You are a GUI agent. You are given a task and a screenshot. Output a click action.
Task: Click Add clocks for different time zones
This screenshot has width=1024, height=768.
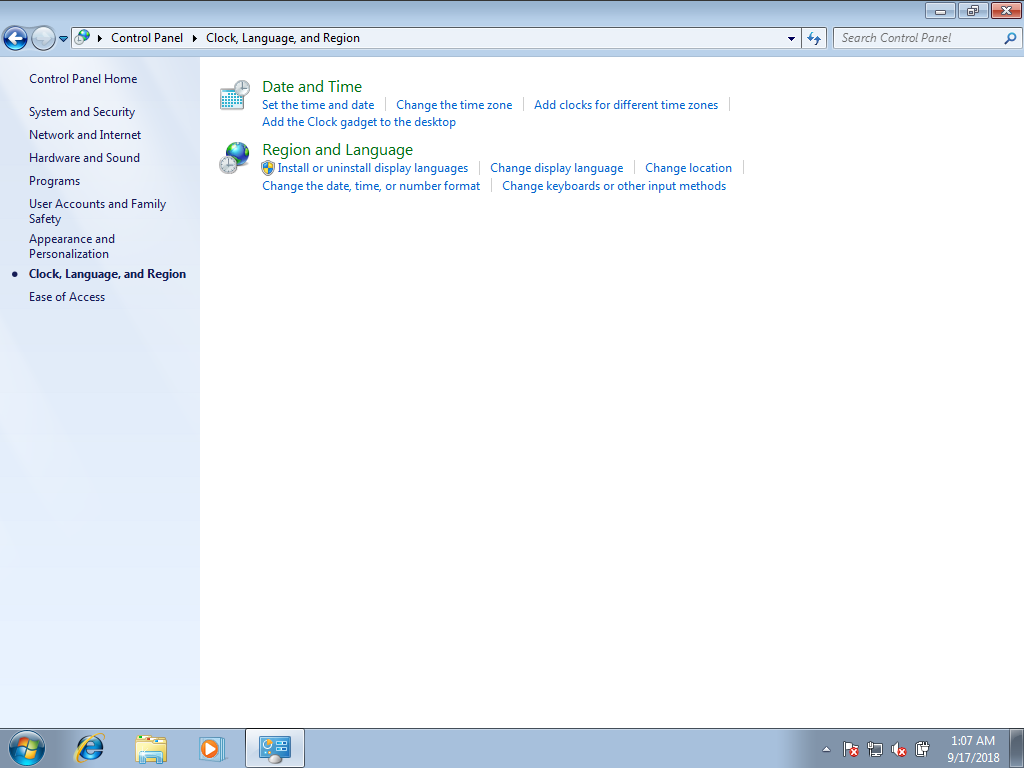[x=626, y=105]
